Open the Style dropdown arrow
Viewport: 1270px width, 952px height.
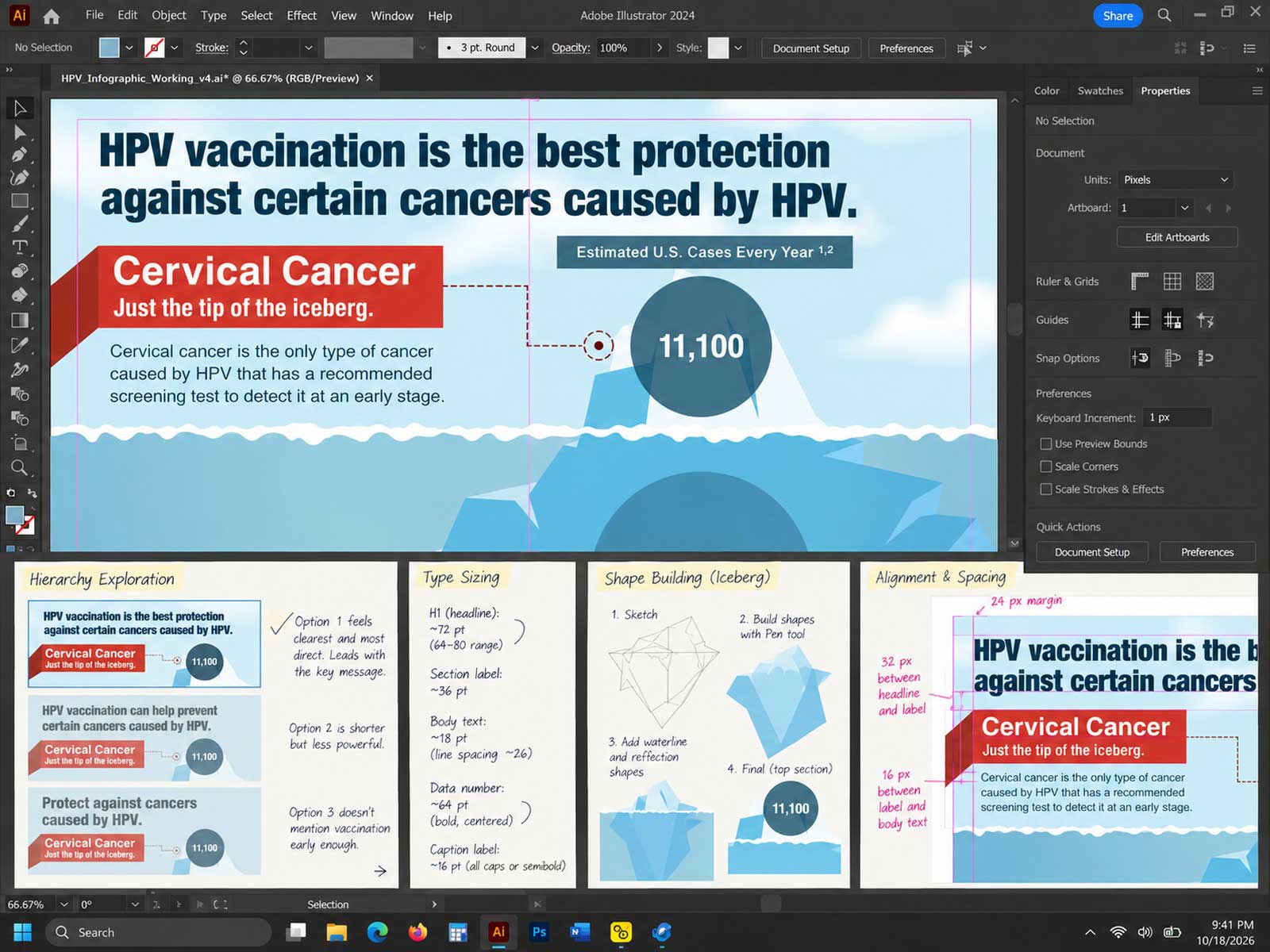pos(738,48)
